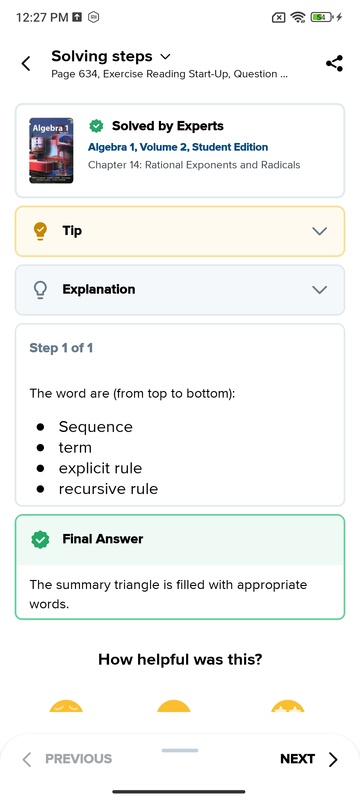The width and height of the screenshot is (360, 800).
Task: Tap the Explanation lightbulb icon
Action: point(40,290)
